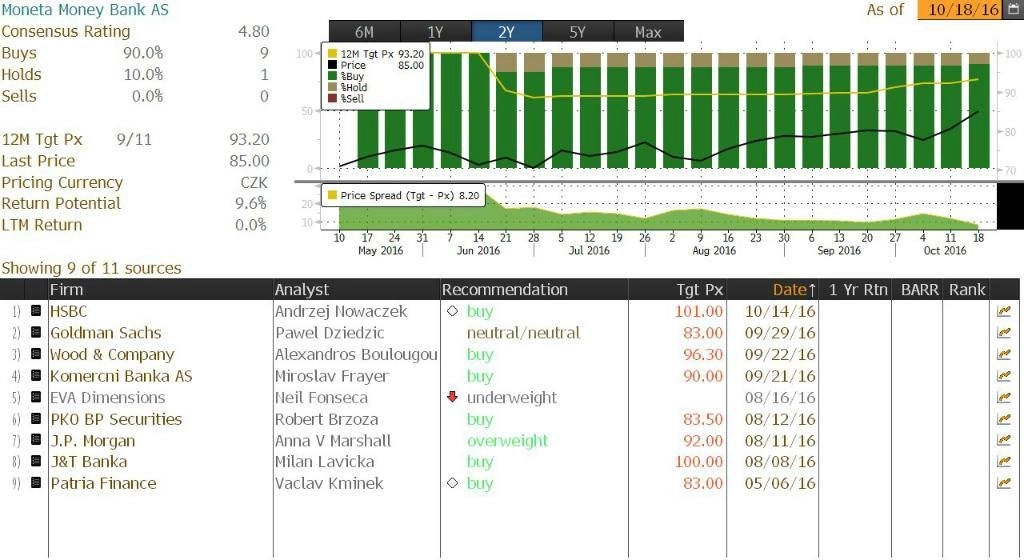The height and width of the screenshot is (560, 1024).
Task: Open the chart icon in the Wood & Company row
Action: [x=1004, y=354]
